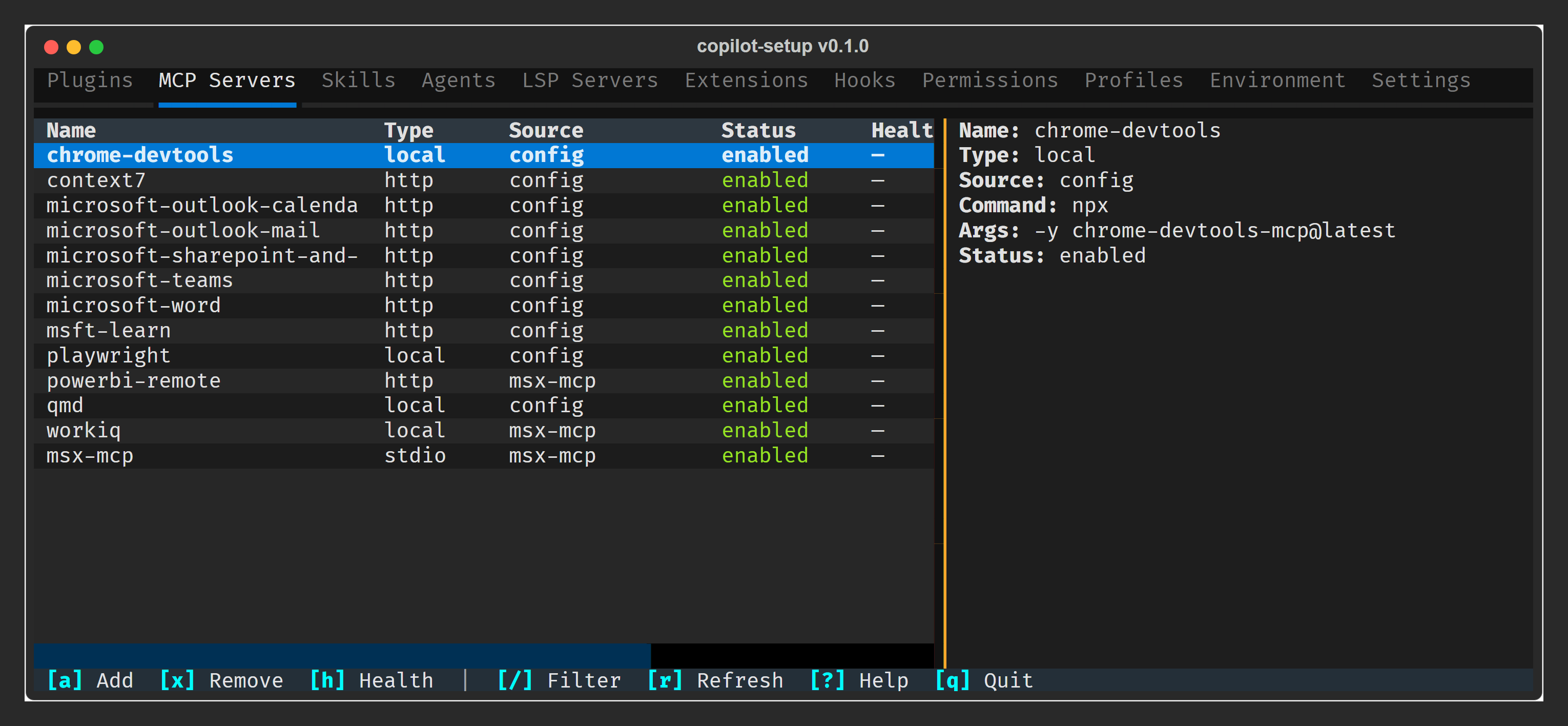Click enabled status of msx-mcp row
The image size is (1568, 726).
[x=765, y=456]
